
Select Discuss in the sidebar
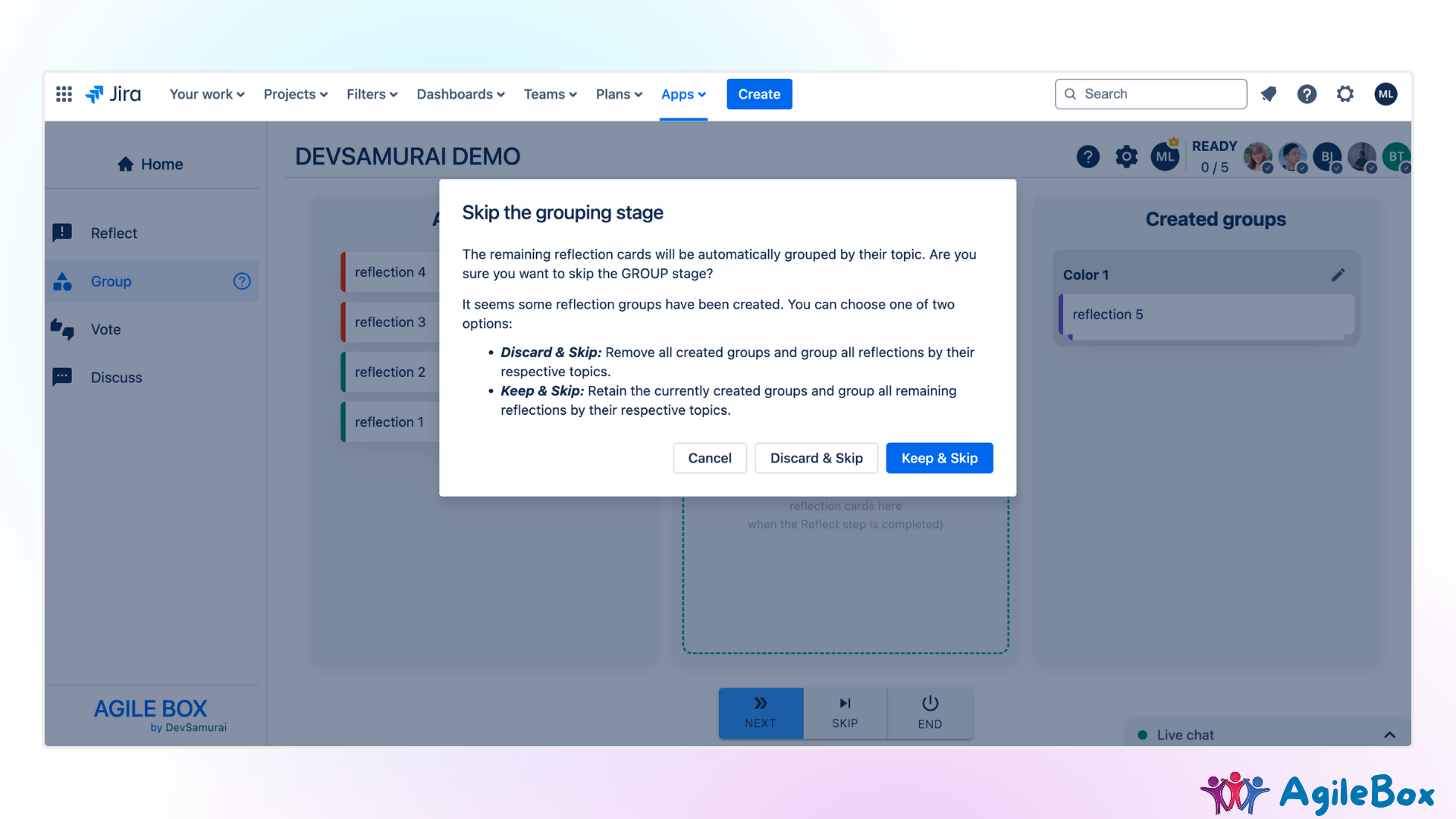coord(116,378)
